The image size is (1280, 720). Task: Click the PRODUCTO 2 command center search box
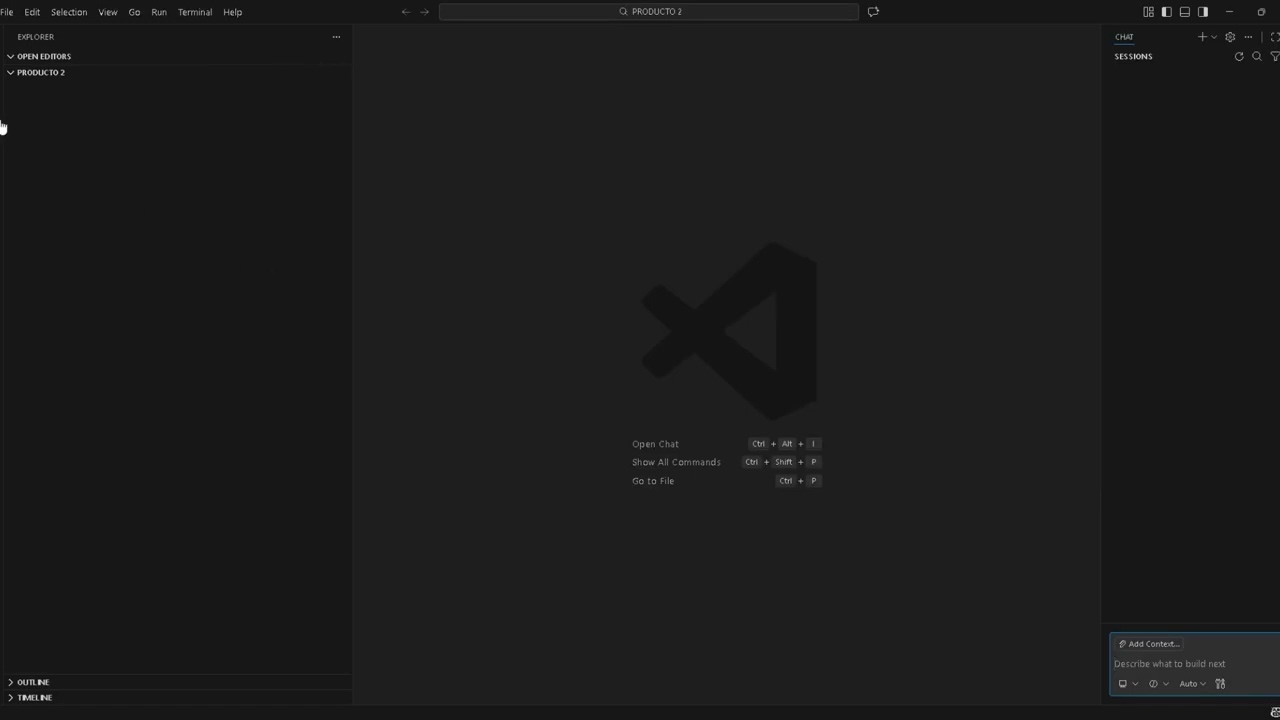648,12
